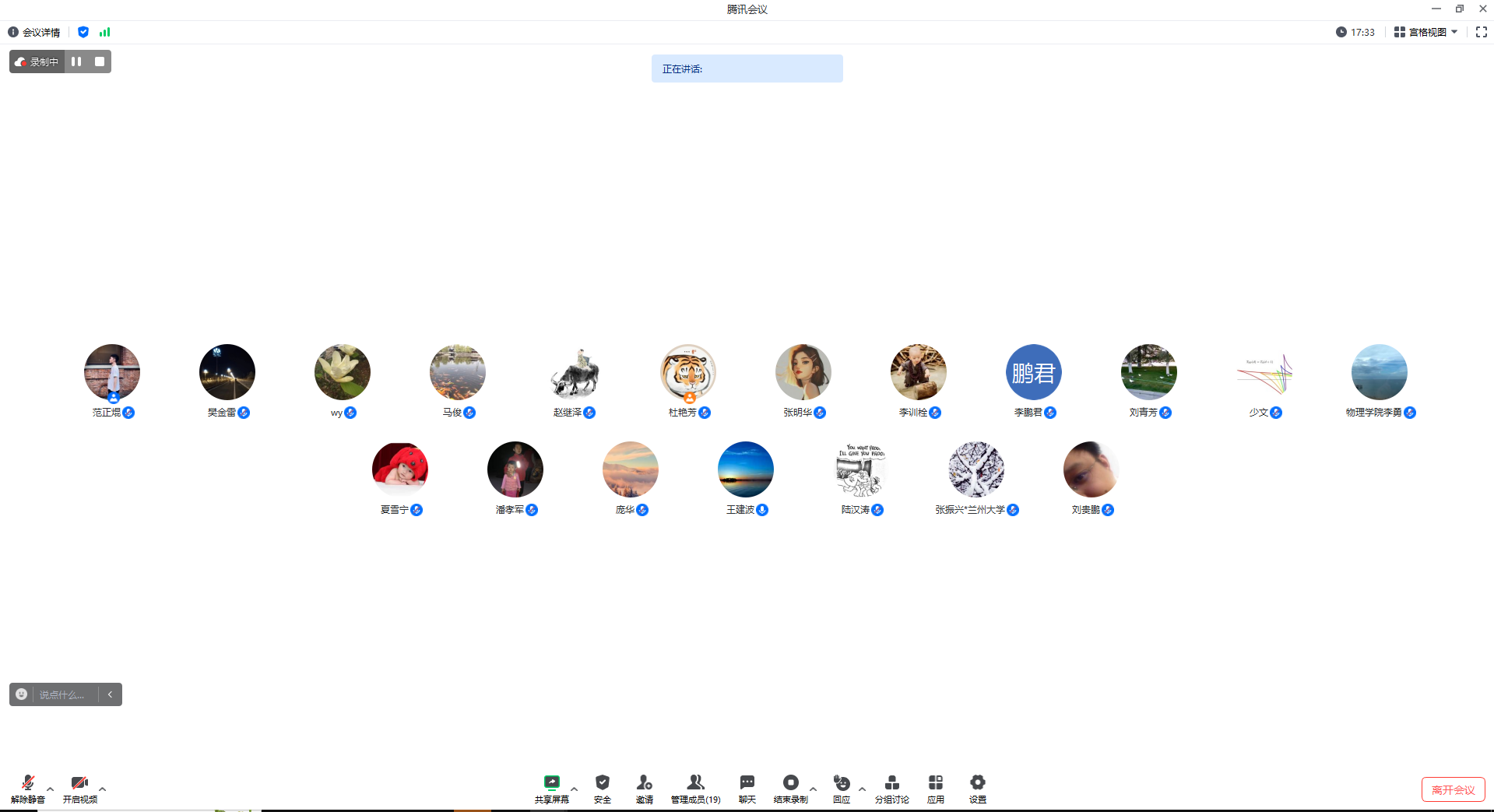Select 王建波's participant avatar
1494x812 pixels.
[745, 469]
